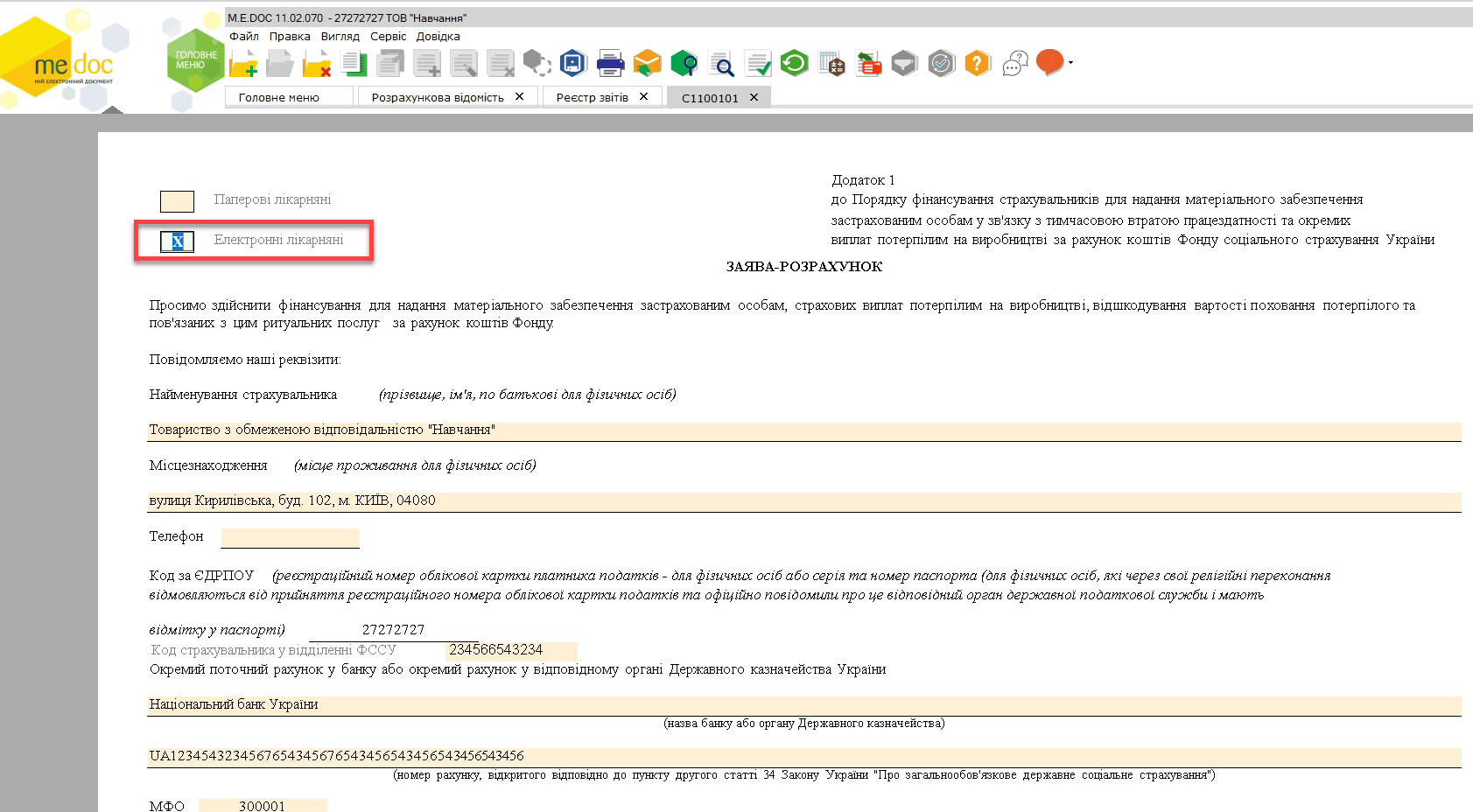Click the orange envelope send icon

coord(647,63)
